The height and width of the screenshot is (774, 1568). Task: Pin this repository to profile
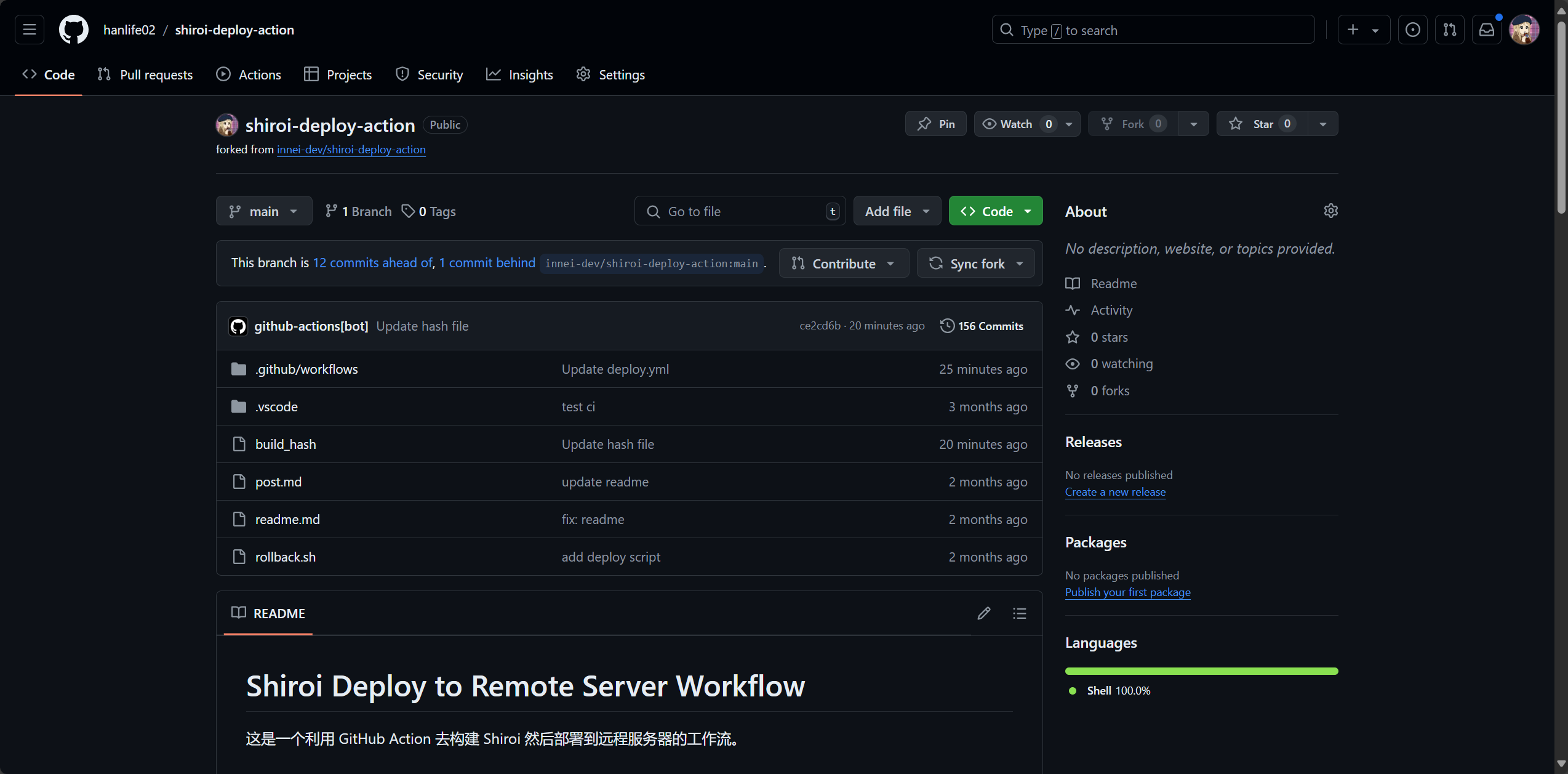point(935,124)
